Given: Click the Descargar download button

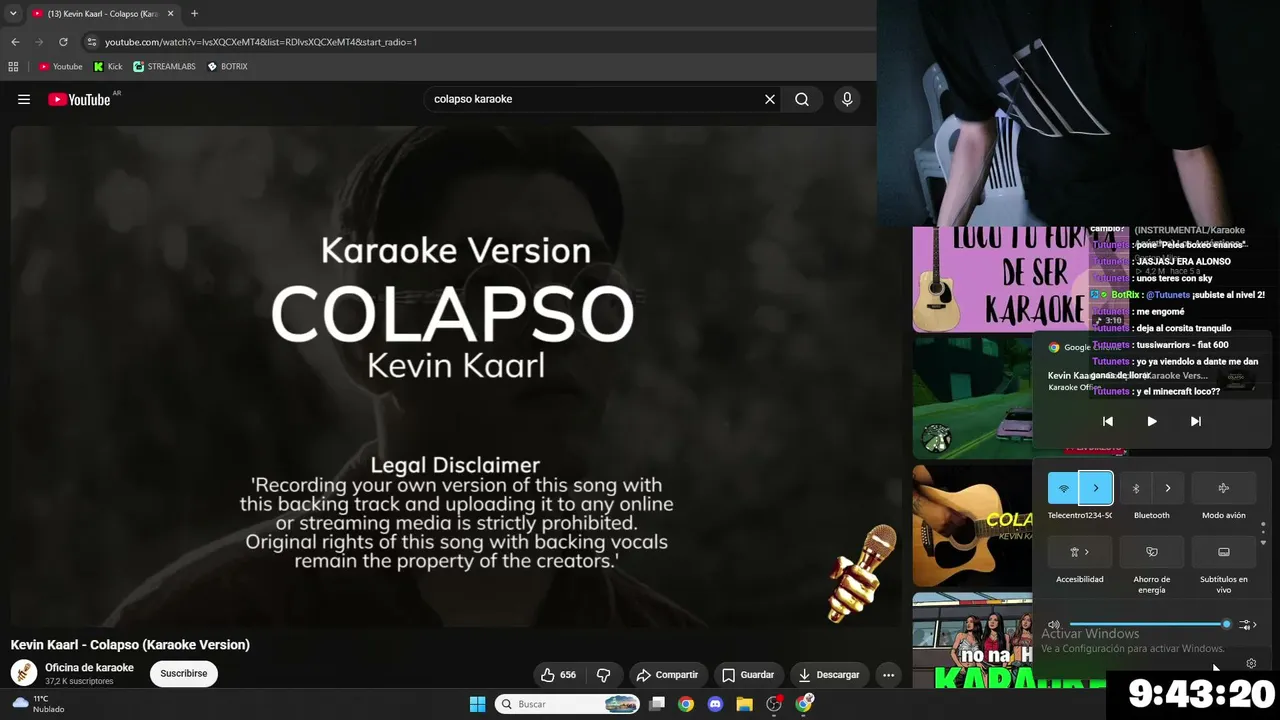Looking at the screenshot, I should coord(829,675).
